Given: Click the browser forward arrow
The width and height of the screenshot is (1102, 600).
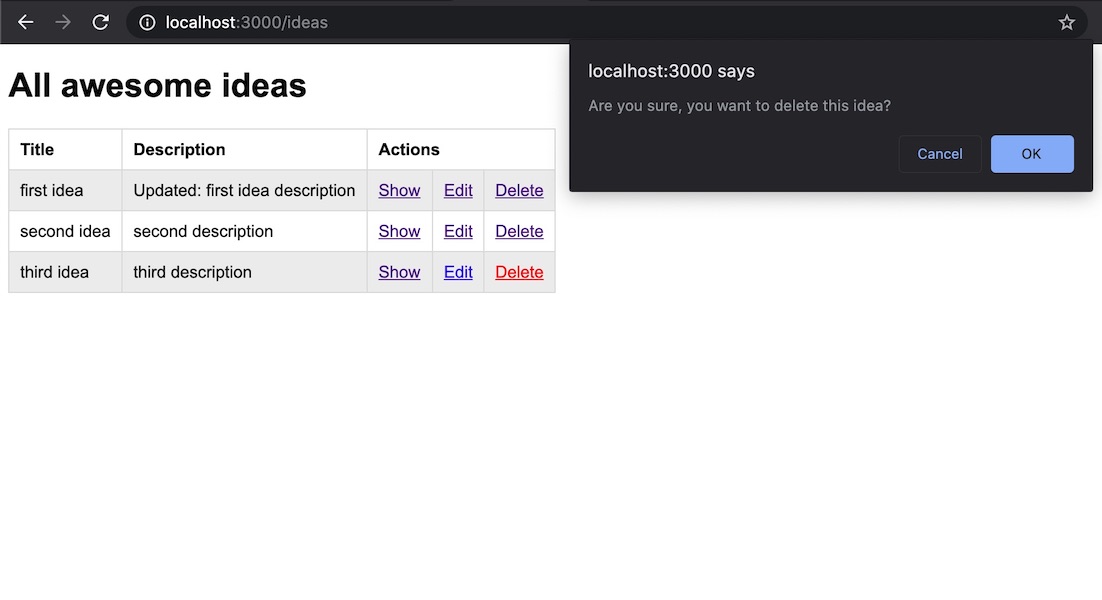Looking at the screenshot, I should click(63, 22).
